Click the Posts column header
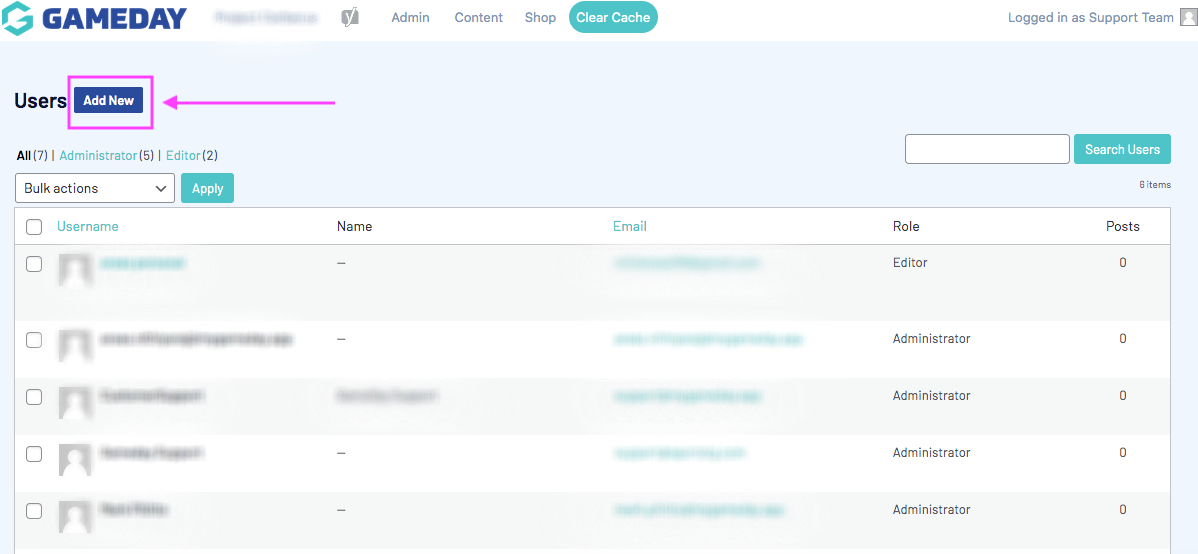 pos(1122,226)
